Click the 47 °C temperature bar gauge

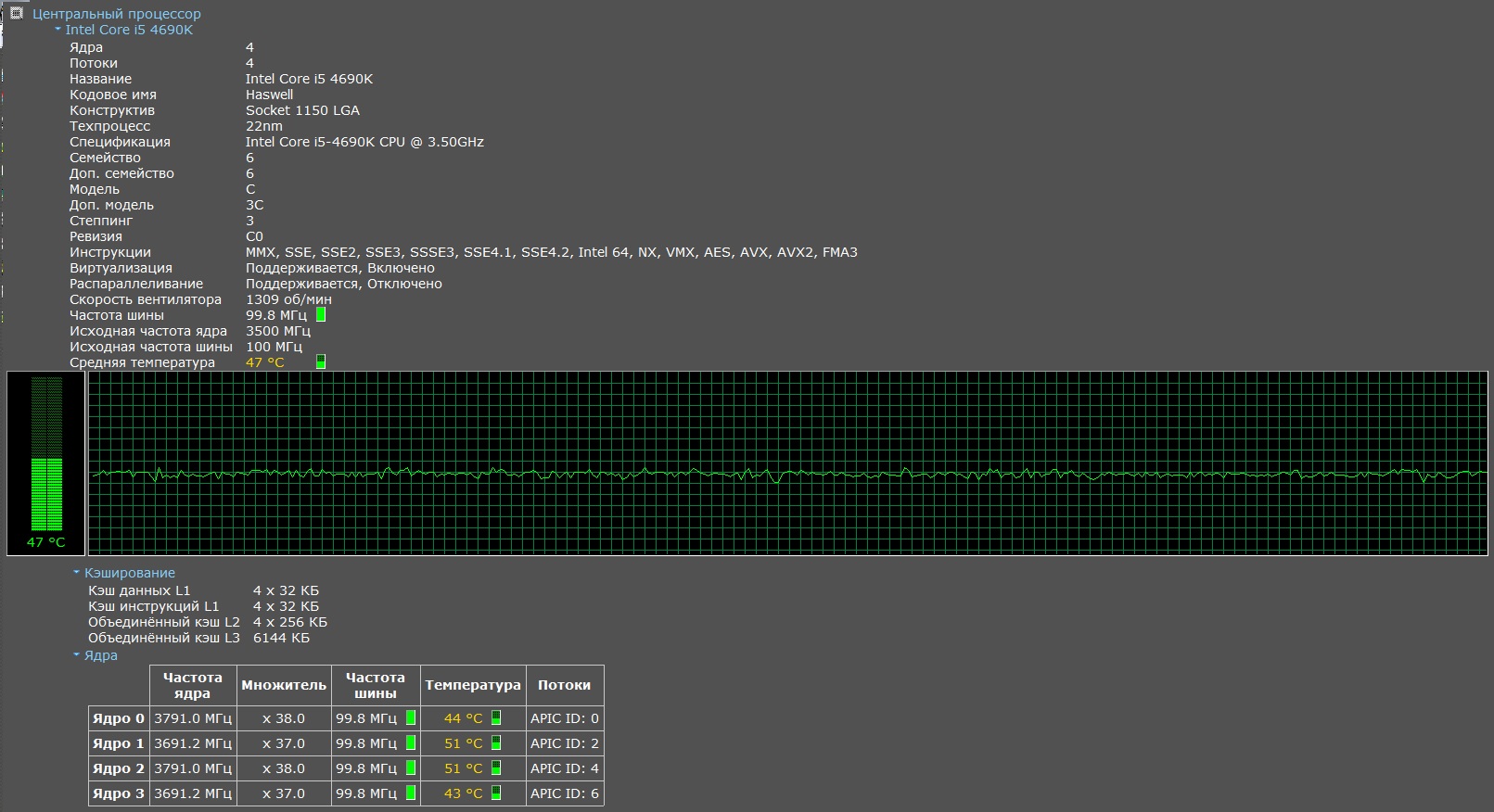point(46,463)
